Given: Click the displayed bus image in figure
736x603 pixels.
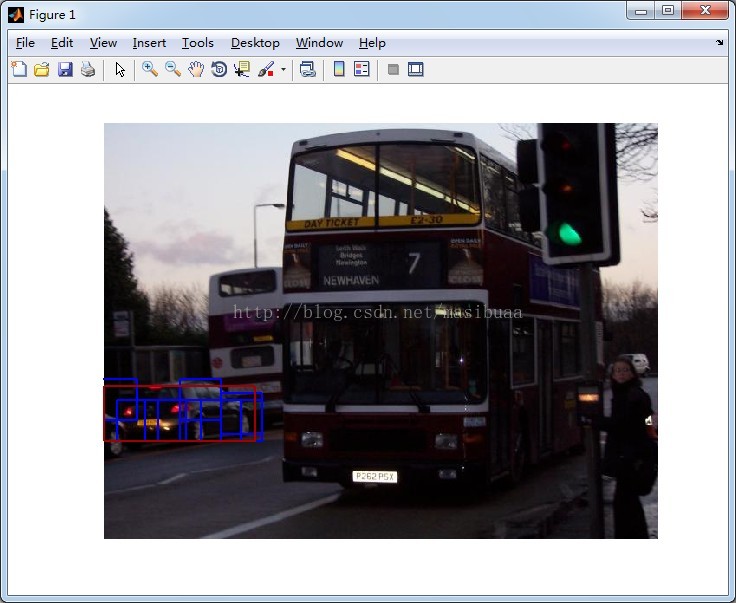Looking at the screenshot, I should tap(381, 331).
